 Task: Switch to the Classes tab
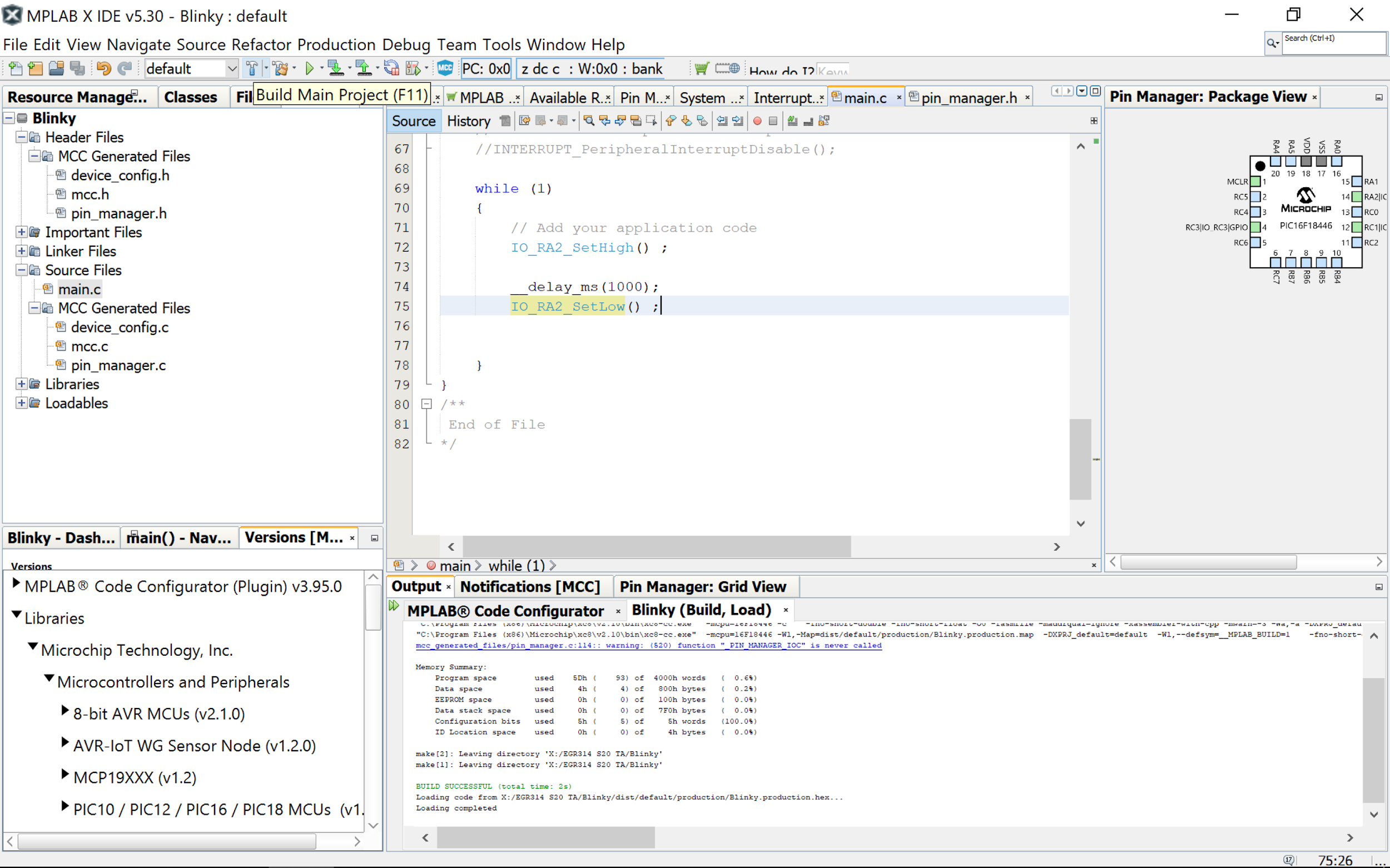click(191, 97)
